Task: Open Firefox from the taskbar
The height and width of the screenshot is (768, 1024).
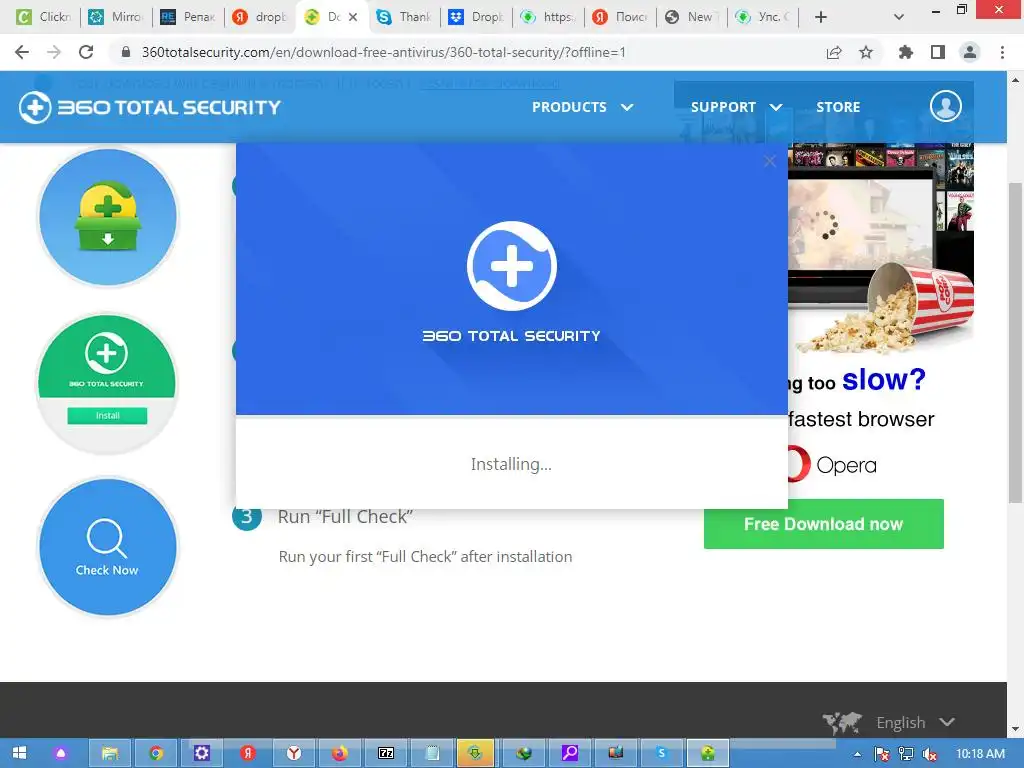Action: 339,754
